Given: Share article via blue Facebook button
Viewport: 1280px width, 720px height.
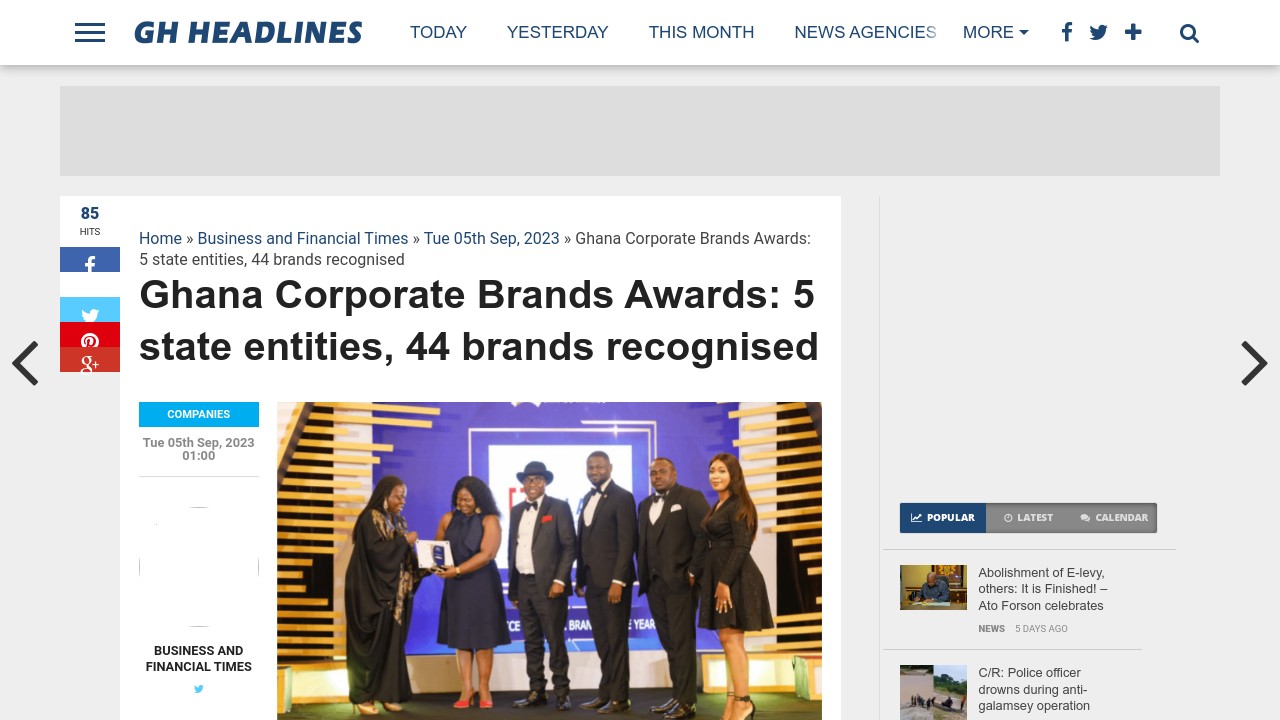Looking at the screenshot, I should tap(90, 260).
